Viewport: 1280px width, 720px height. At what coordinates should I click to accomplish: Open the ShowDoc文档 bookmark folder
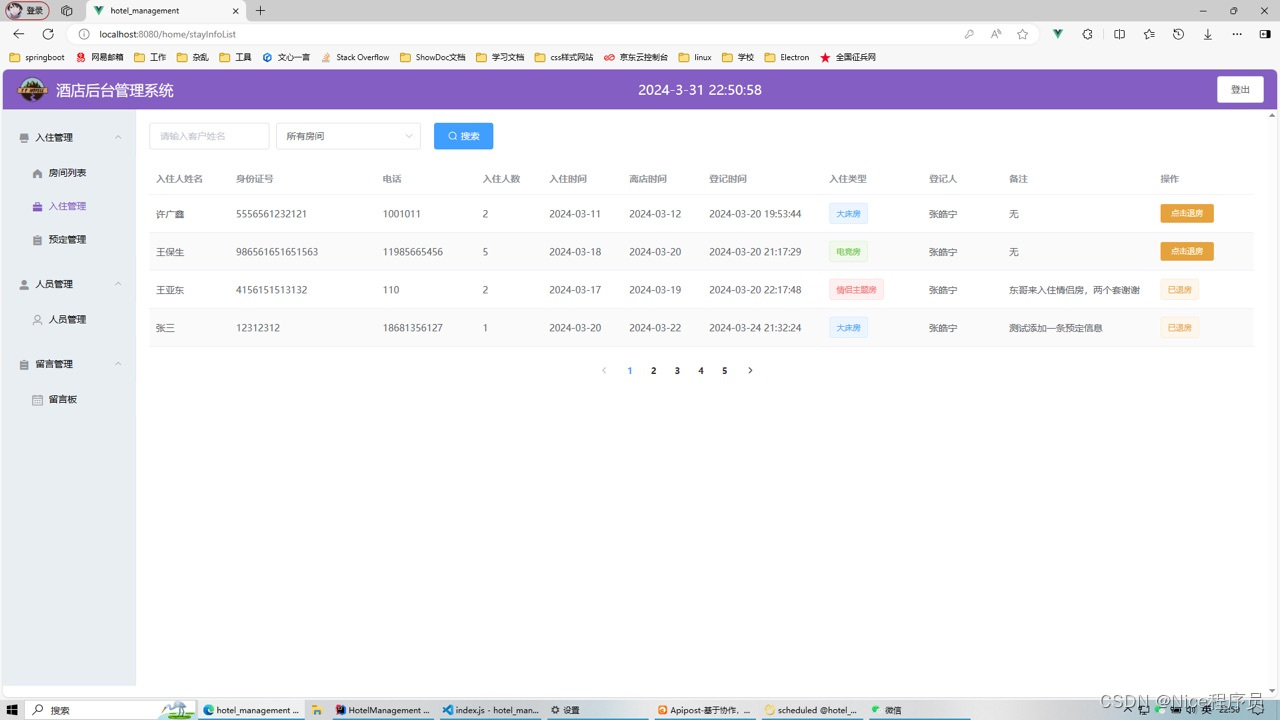(x=433, y=58)
